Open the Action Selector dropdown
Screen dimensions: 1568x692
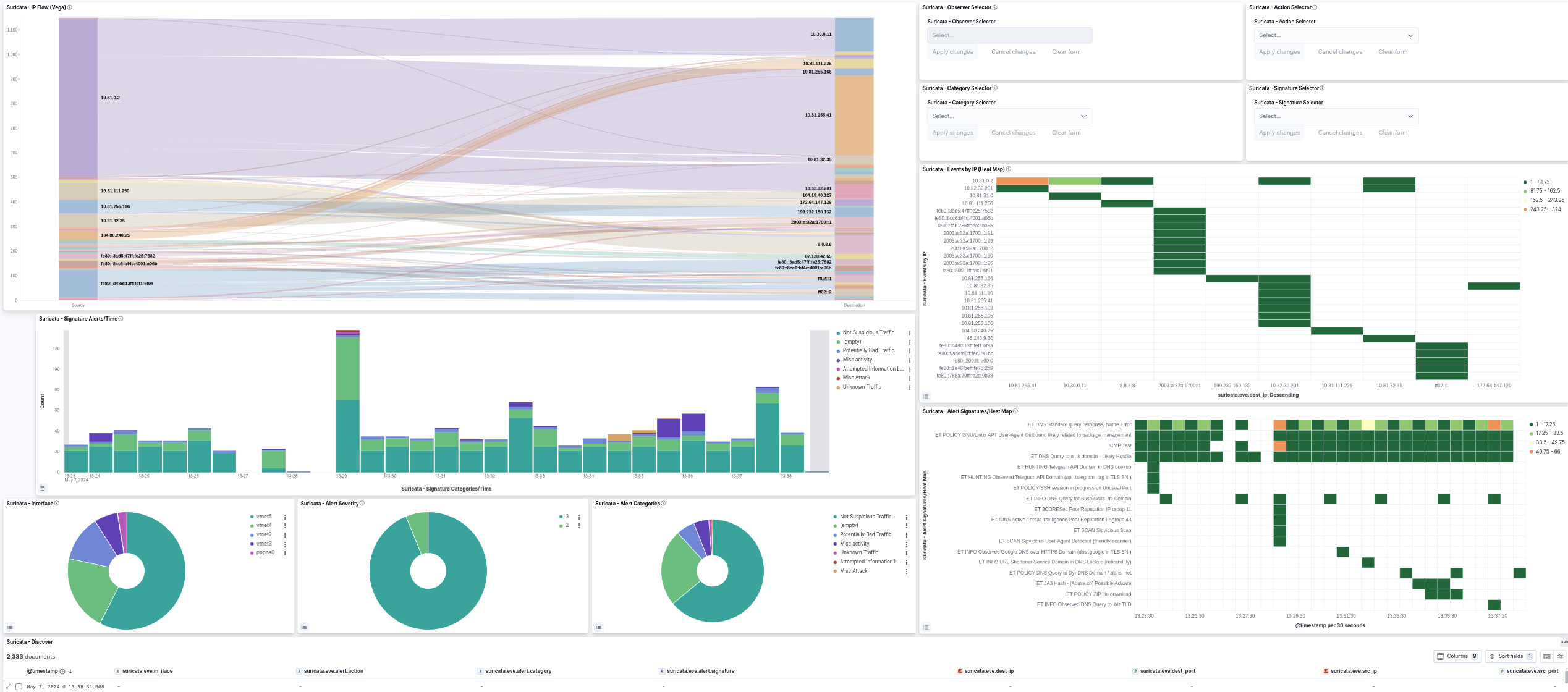pyautogui.click(x=1335, y=35)
